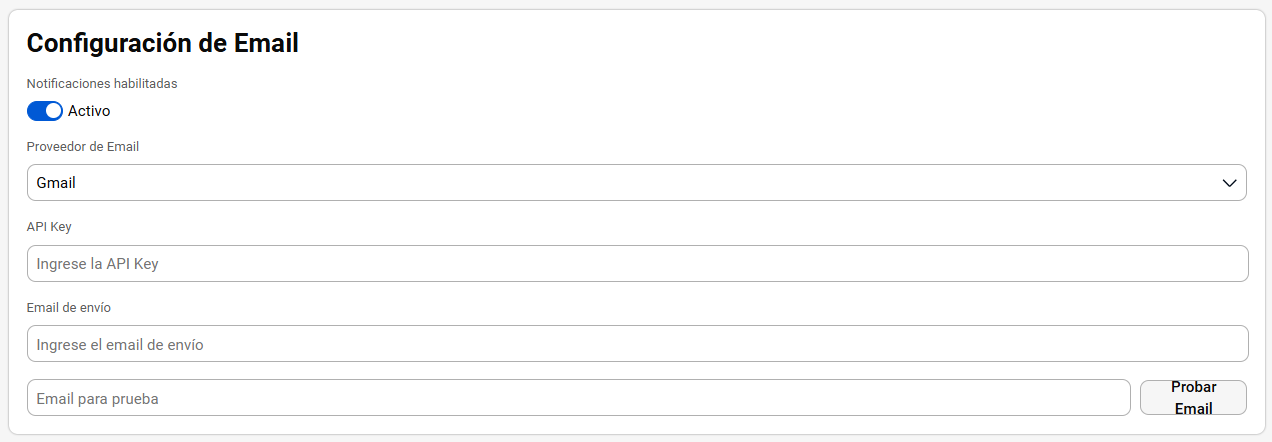Click the Configuración de Email heading

(x=163, y=43)
